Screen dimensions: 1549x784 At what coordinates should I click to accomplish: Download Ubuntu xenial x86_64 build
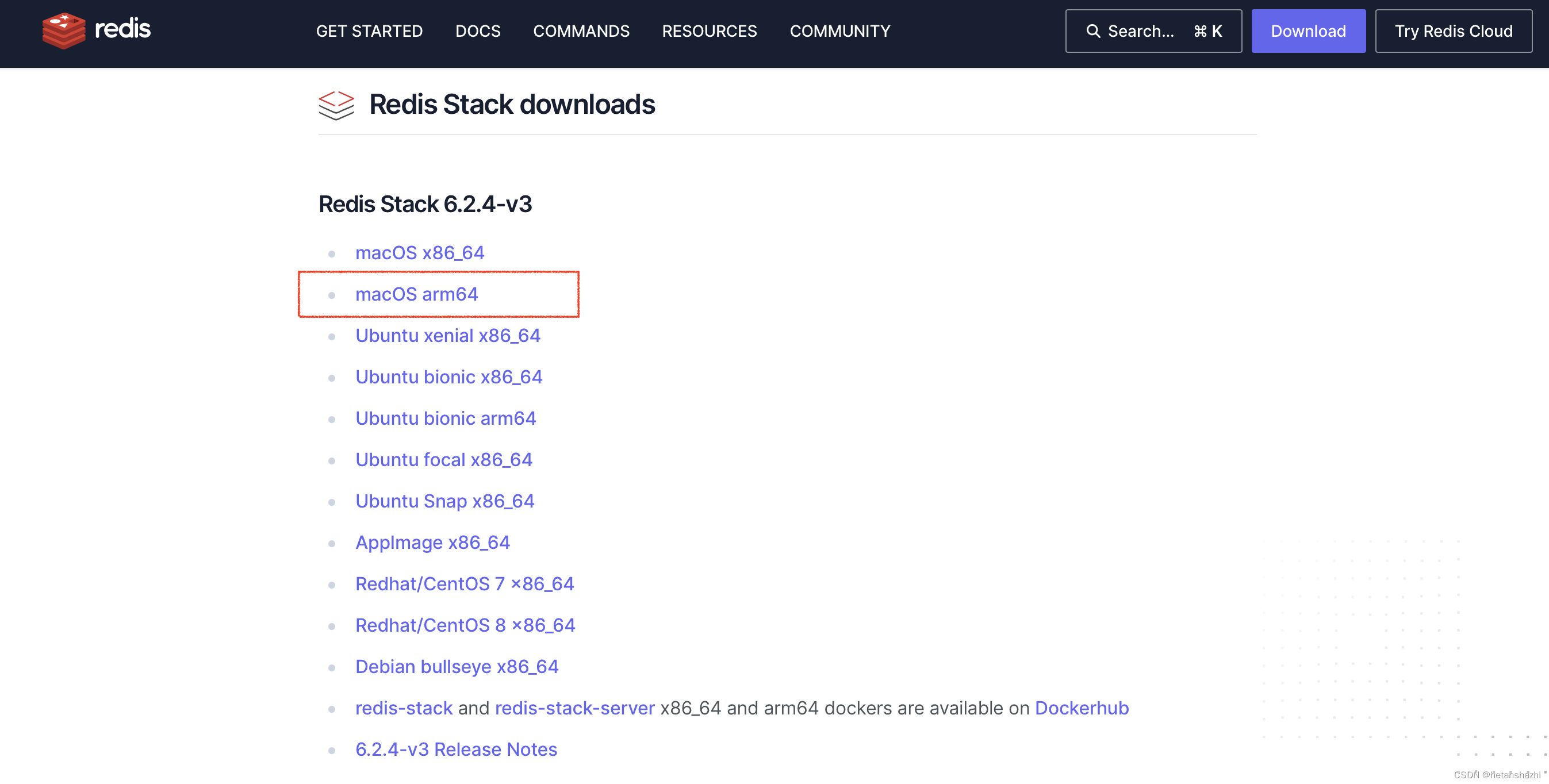click(x=448, y=336)
